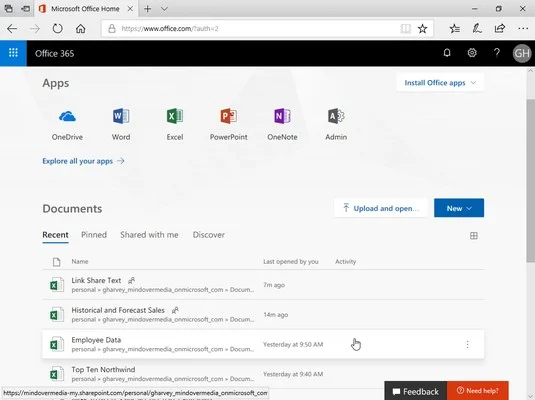Expand the Install Office apps dropdown

440,83
